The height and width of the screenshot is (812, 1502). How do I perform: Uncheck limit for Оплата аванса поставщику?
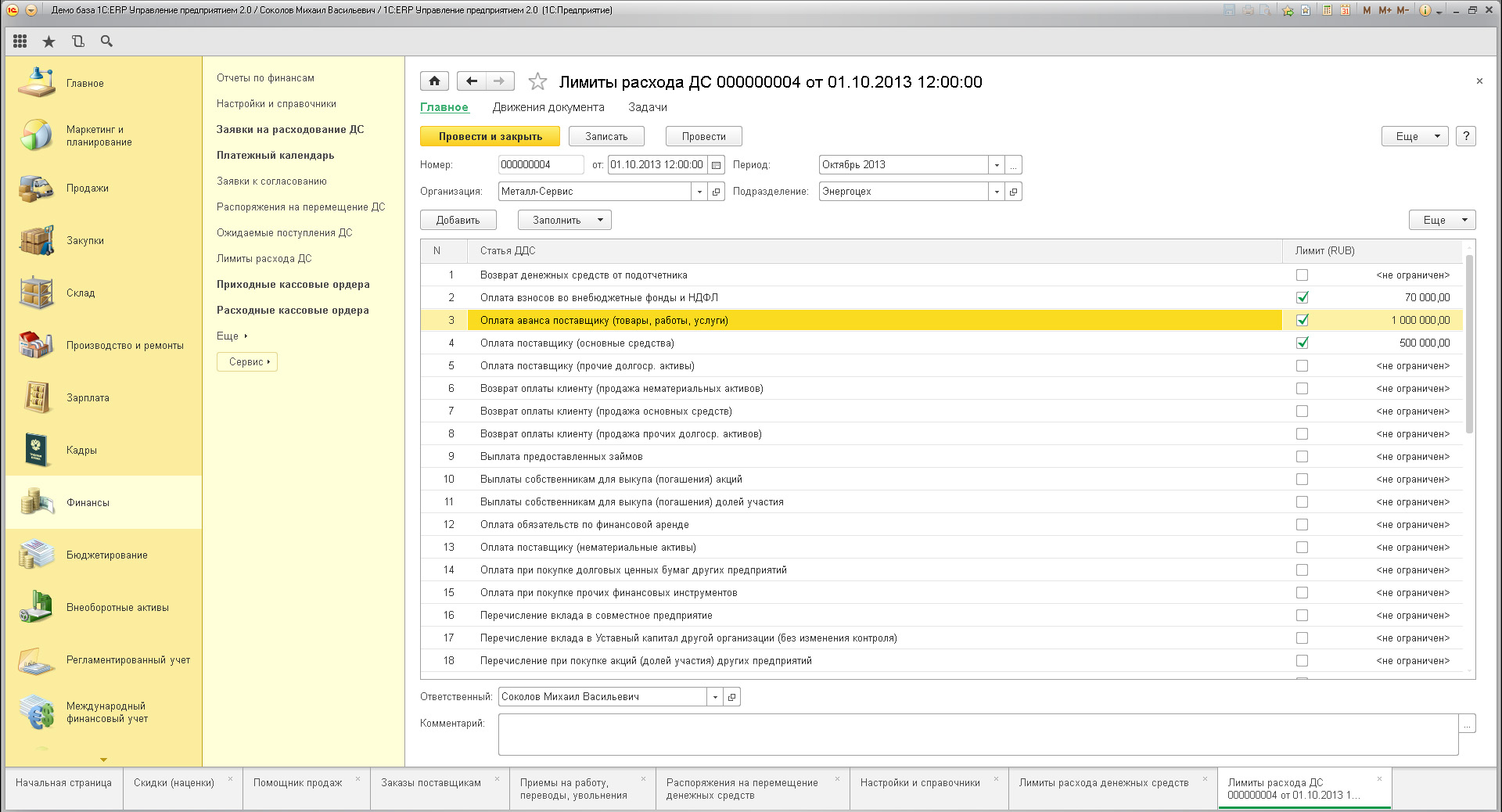click(x=1302, y=321)
